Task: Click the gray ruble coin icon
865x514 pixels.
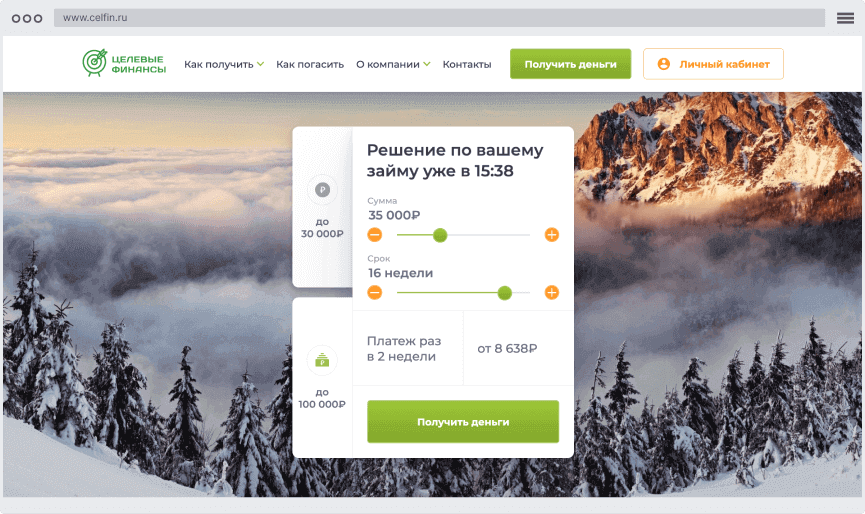Action: (322, 190)
